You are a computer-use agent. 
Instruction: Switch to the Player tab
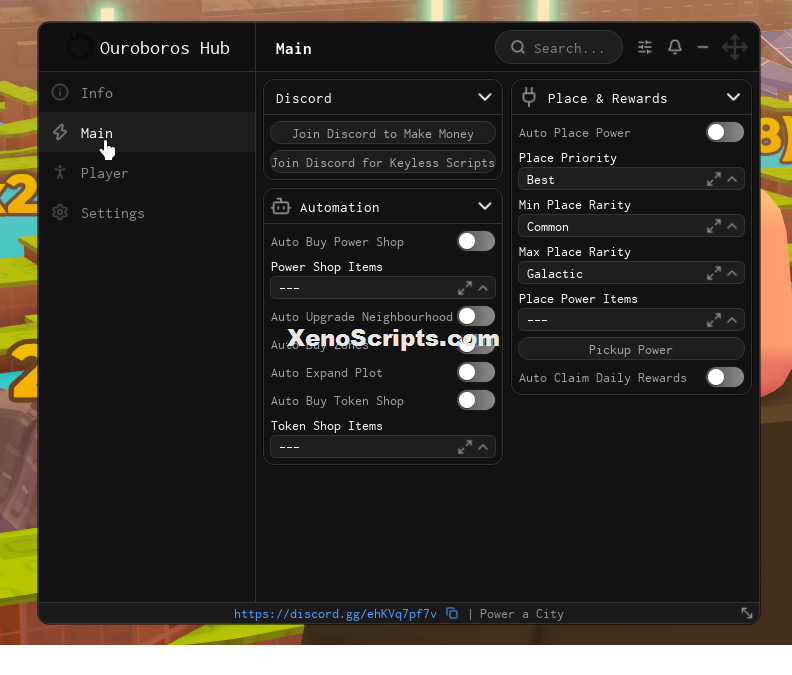click(x=146, y=173)
